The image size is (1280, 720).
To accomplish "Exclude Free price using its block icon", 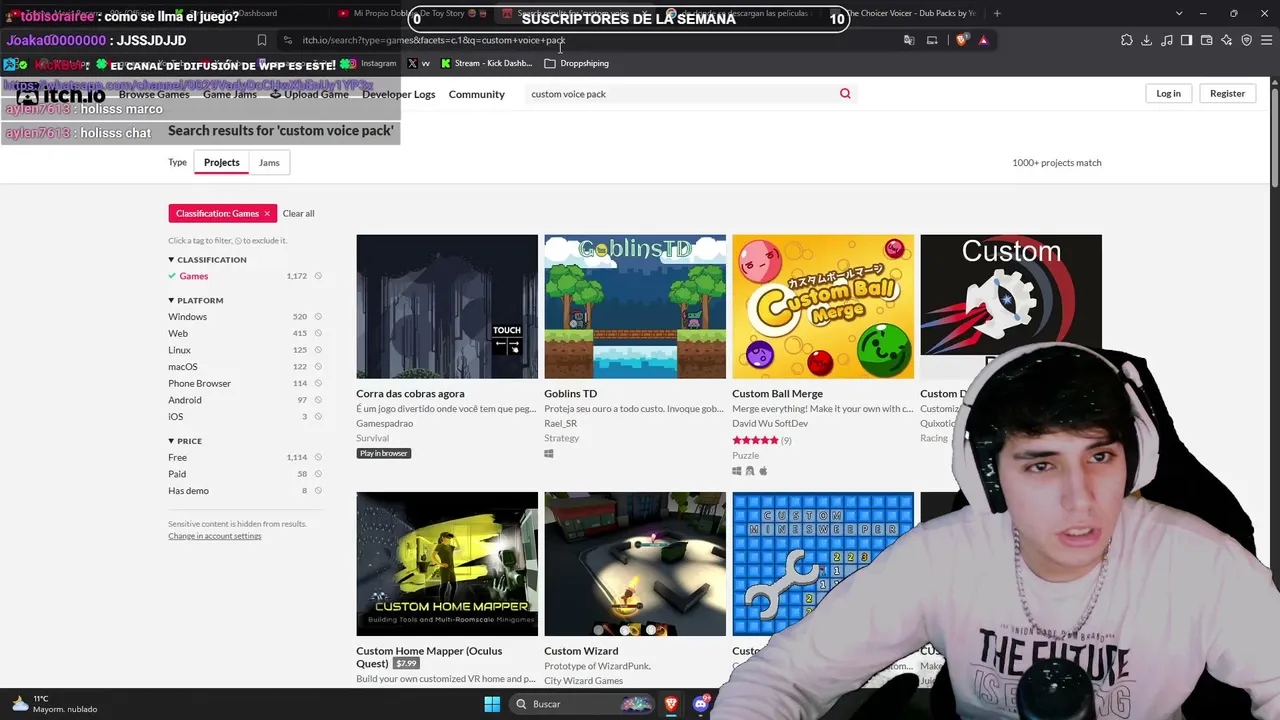I will click(318, 457).
